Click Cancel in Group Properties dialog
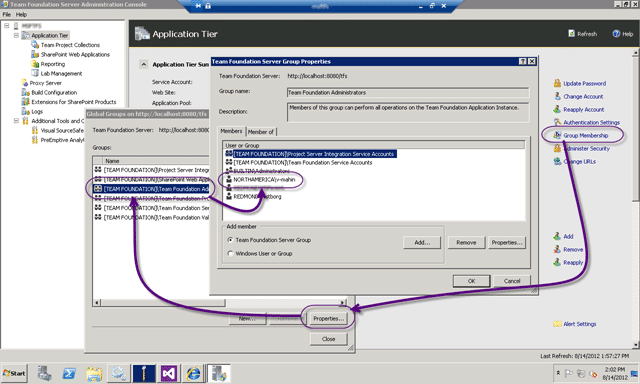640x384 pixels. click(512, 281)
